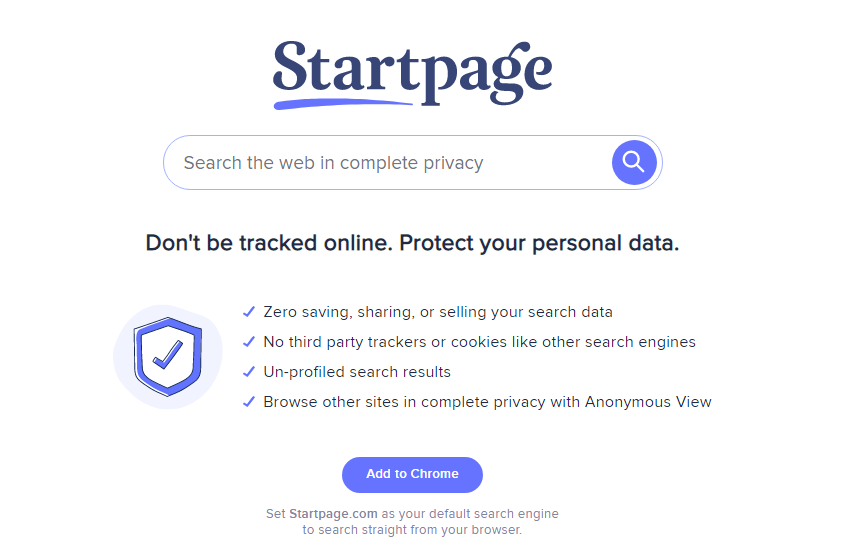This screenshot has width=849, height=560.
Task: Click the magnifying glass search button
Action: [x=634, y=162]
